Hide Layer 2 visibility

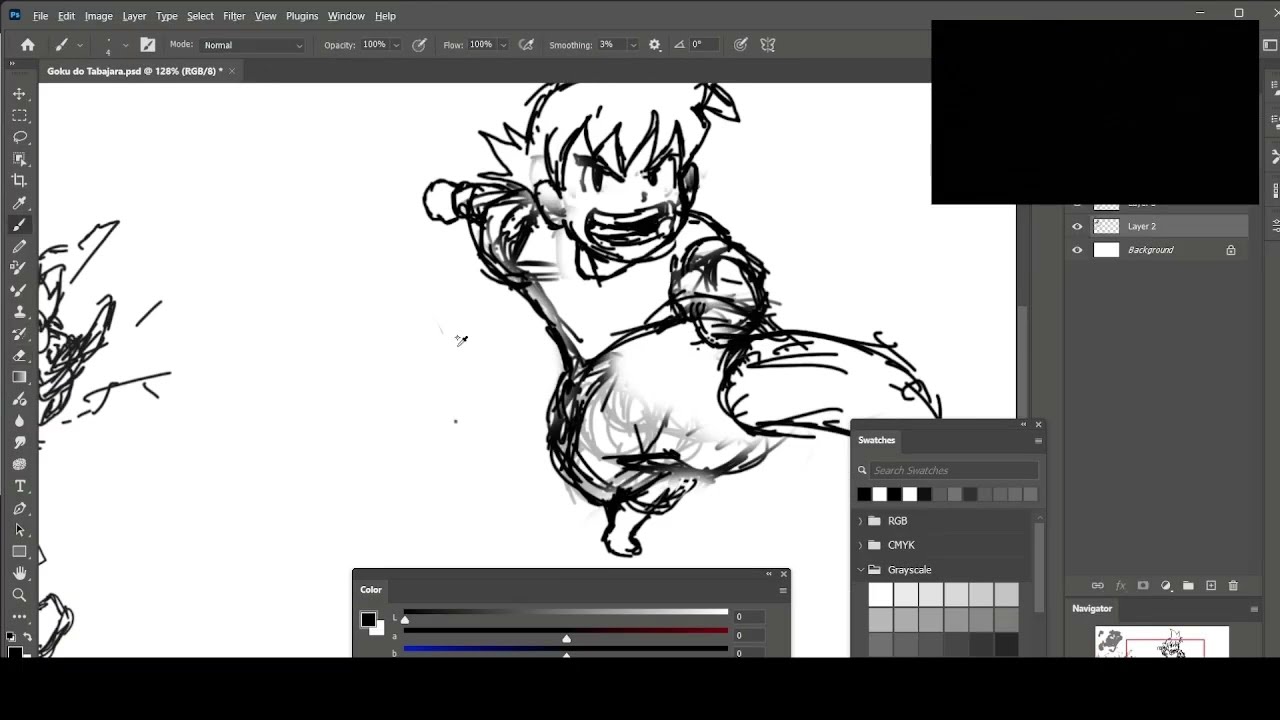point(1077,226)
